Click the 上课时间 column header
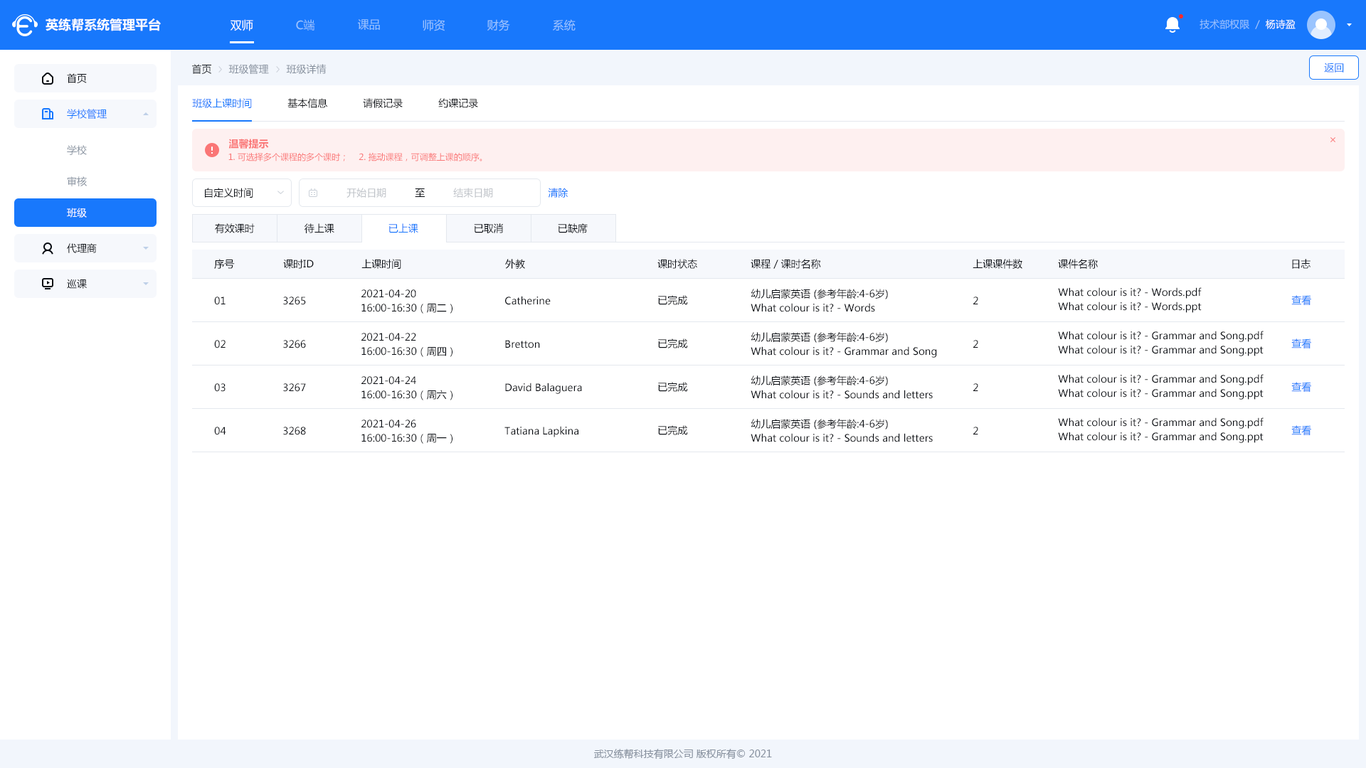This screenshot has height=768, width=1366. click(381, 264)
